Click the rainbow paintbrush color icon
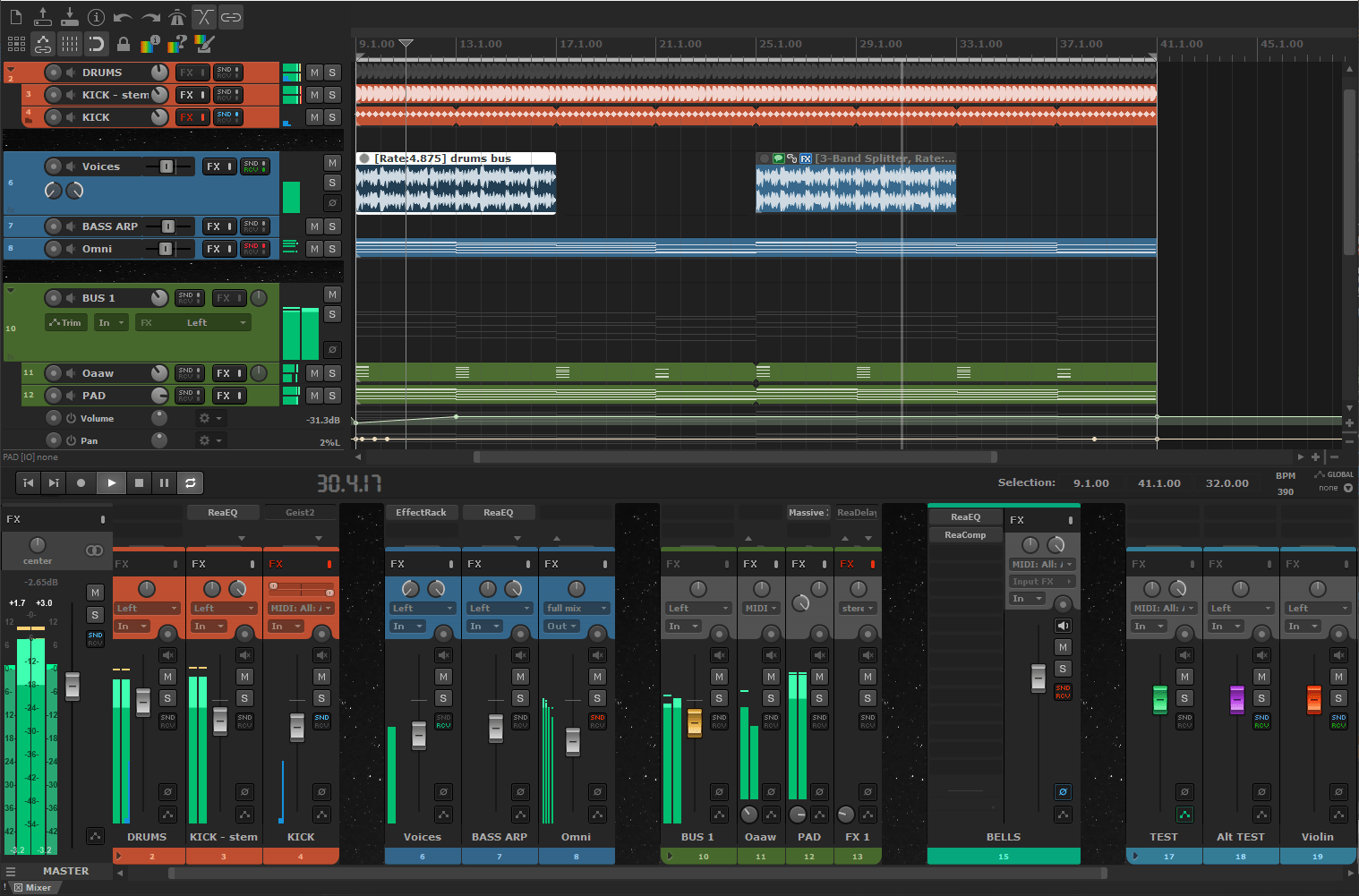The width and height of the screenshot is (1359, 896). tap(204, 43)
